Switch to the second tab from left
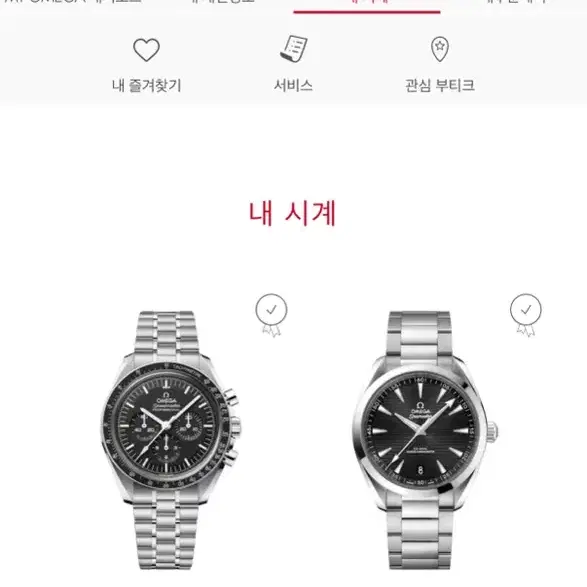Screen dimensions: 587x587 222,3
